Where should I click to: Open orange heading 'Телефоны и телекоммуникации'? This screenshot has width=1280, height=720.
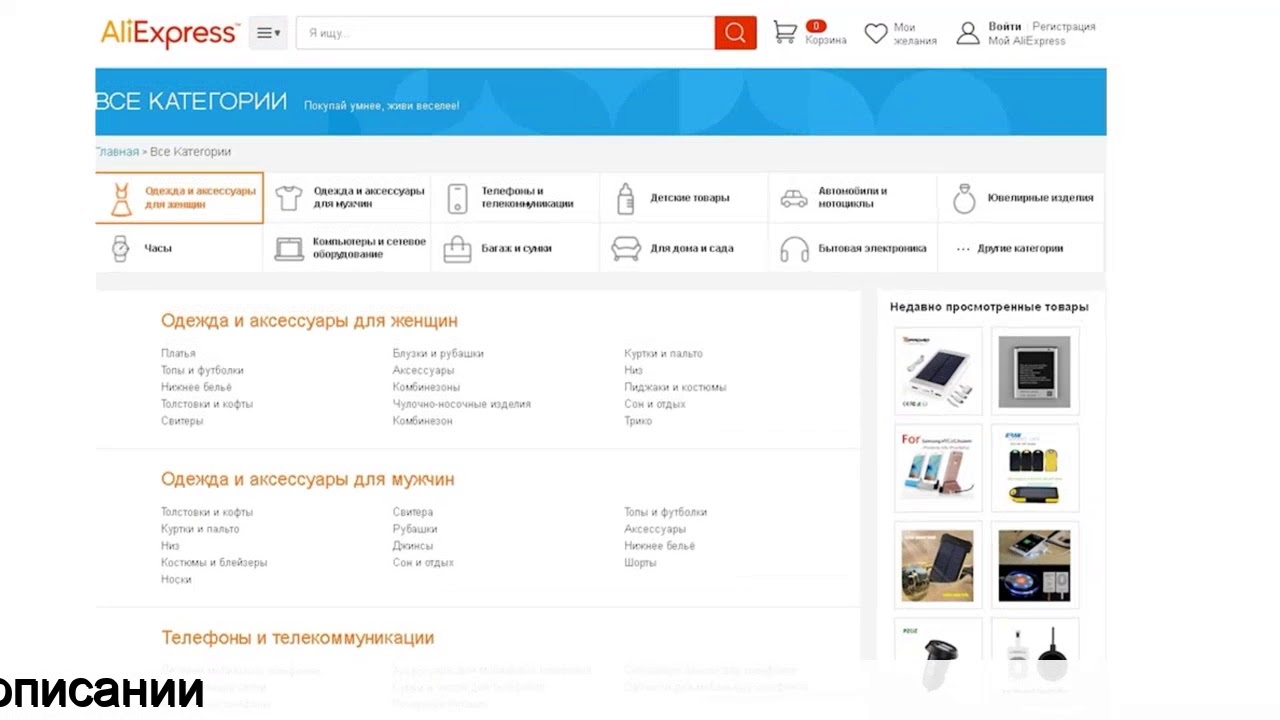click(297, 638)
